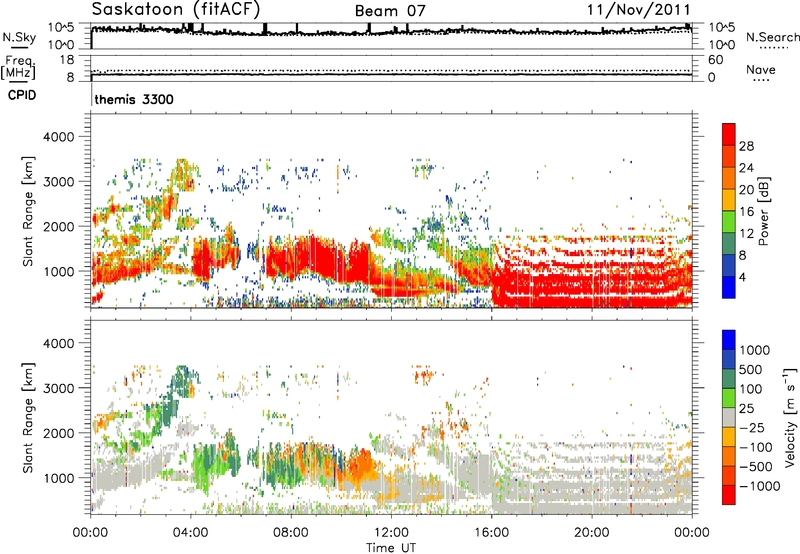Click the "4000" range tick of velocity panel

58,343
